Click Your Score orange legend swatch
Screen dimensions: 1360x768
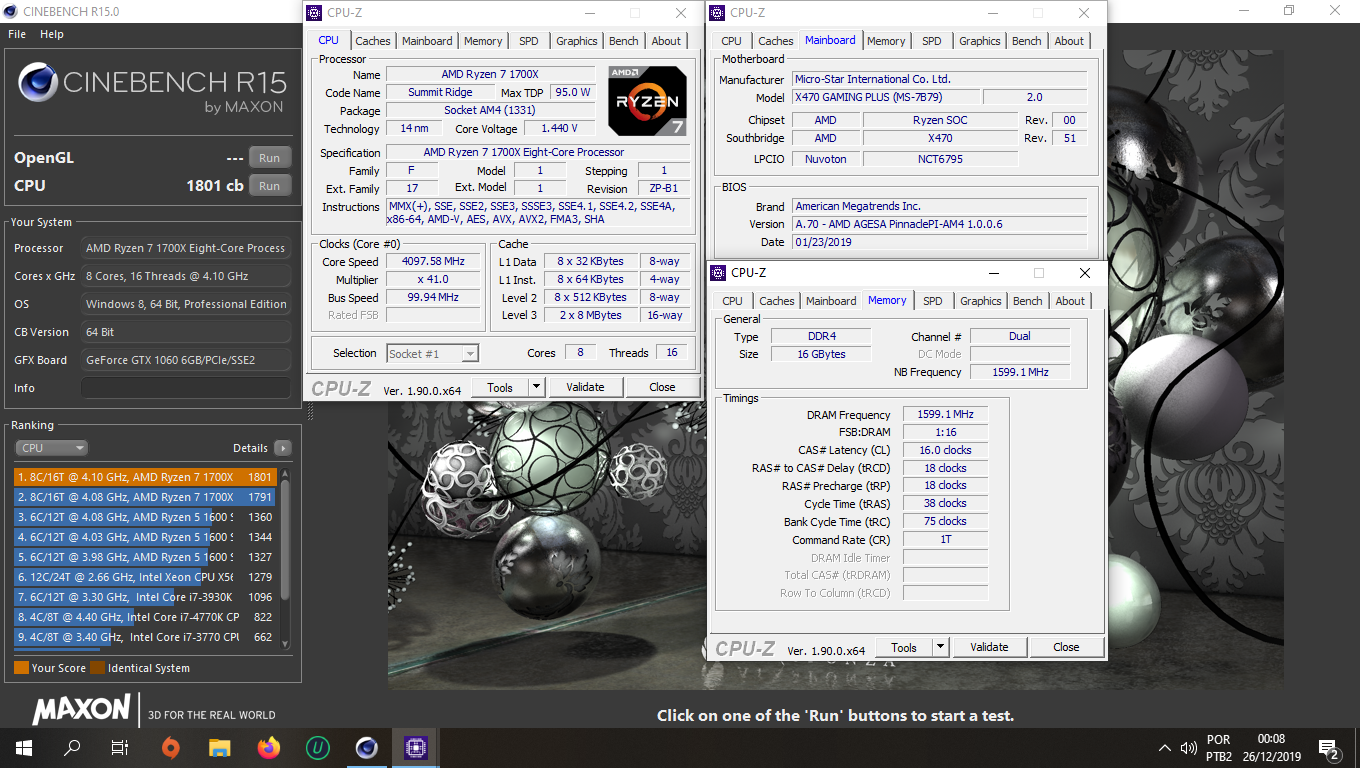(21, 668)
